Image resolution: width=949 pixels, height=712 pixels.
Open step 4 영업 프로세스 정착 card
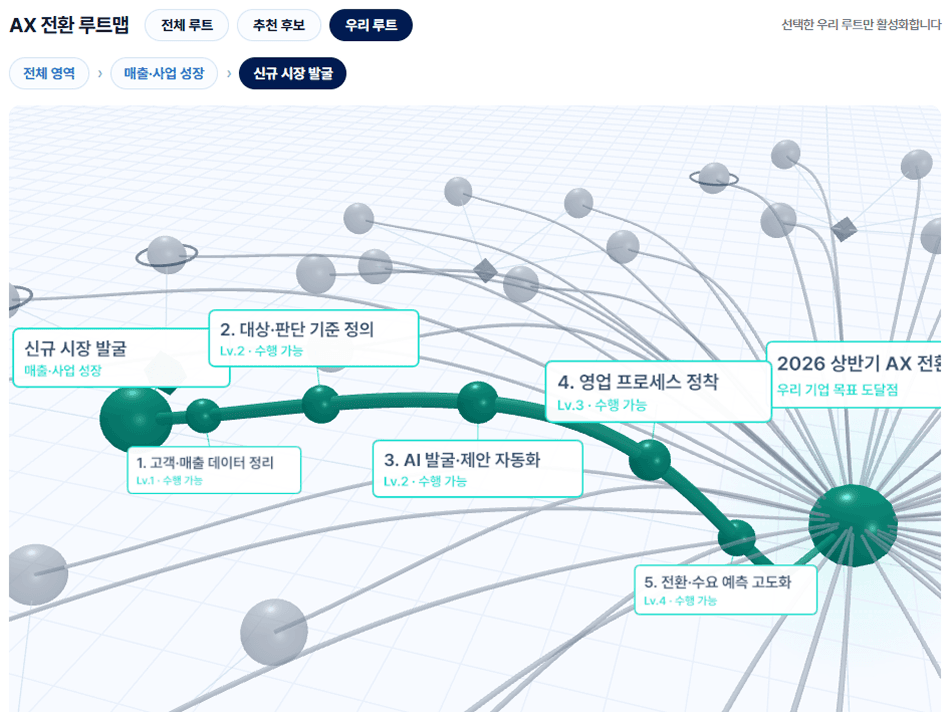(x=658, y=392)
